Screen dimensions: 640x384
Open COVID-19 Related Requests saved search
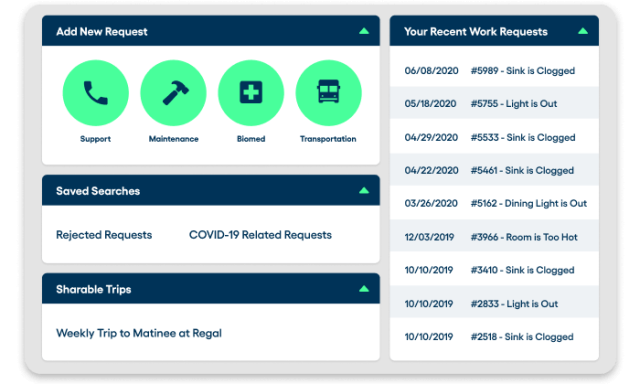260,235
